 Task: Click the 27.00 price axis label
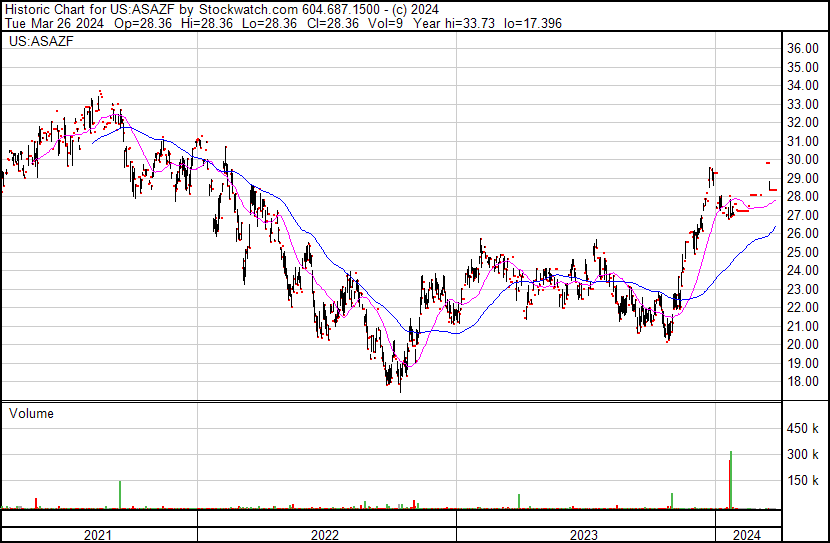point(803,215)
